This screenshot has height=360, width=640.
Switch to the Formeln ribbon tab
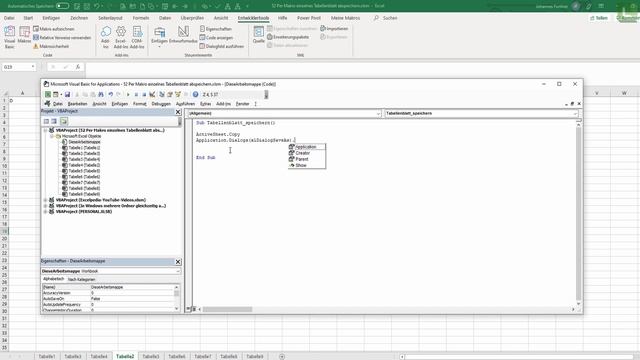pyautogui.click(x=141, y=18)
